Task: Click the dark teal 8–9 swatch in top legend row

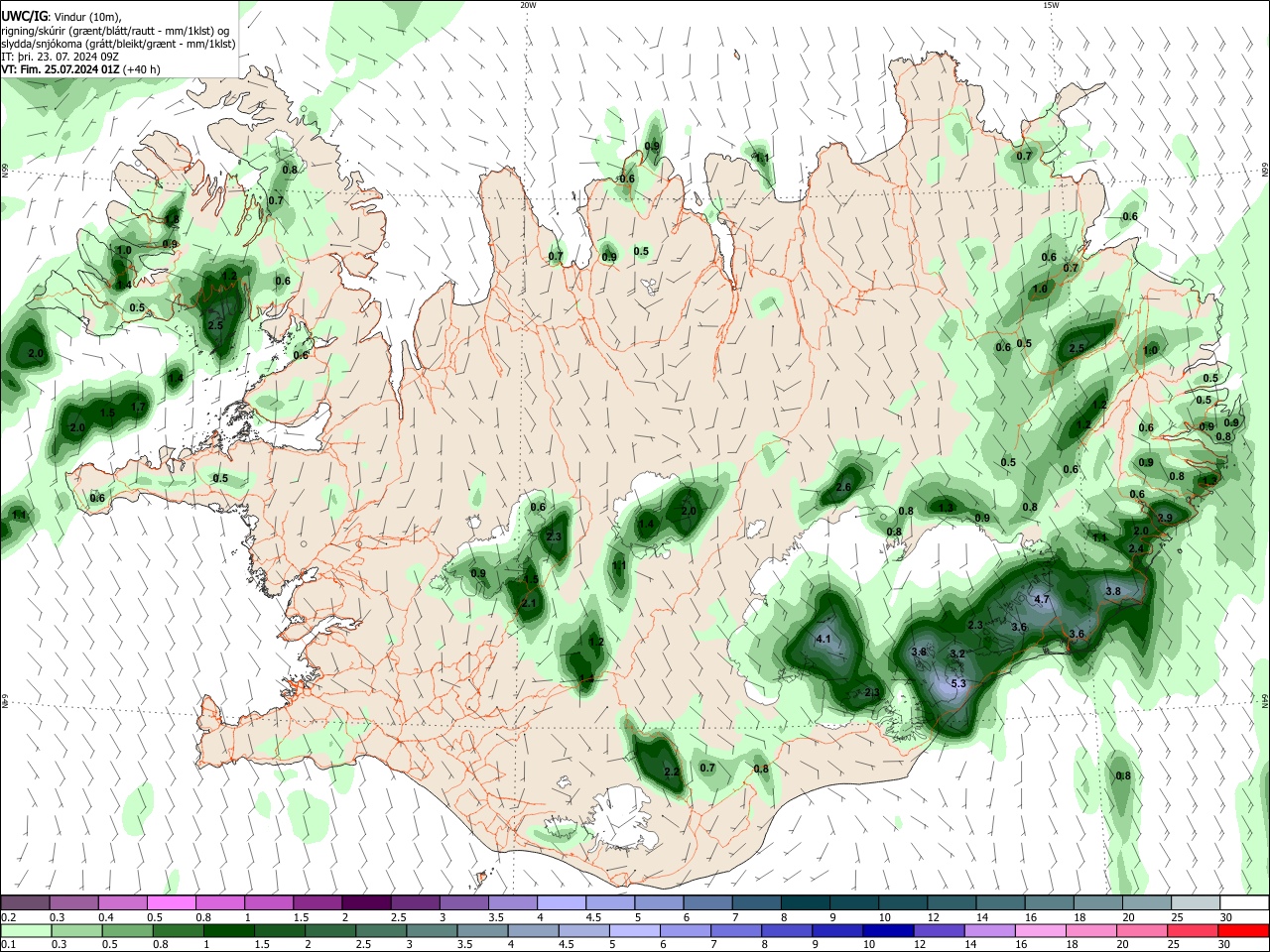Action: pyautogui.click(x=806, y=903)
